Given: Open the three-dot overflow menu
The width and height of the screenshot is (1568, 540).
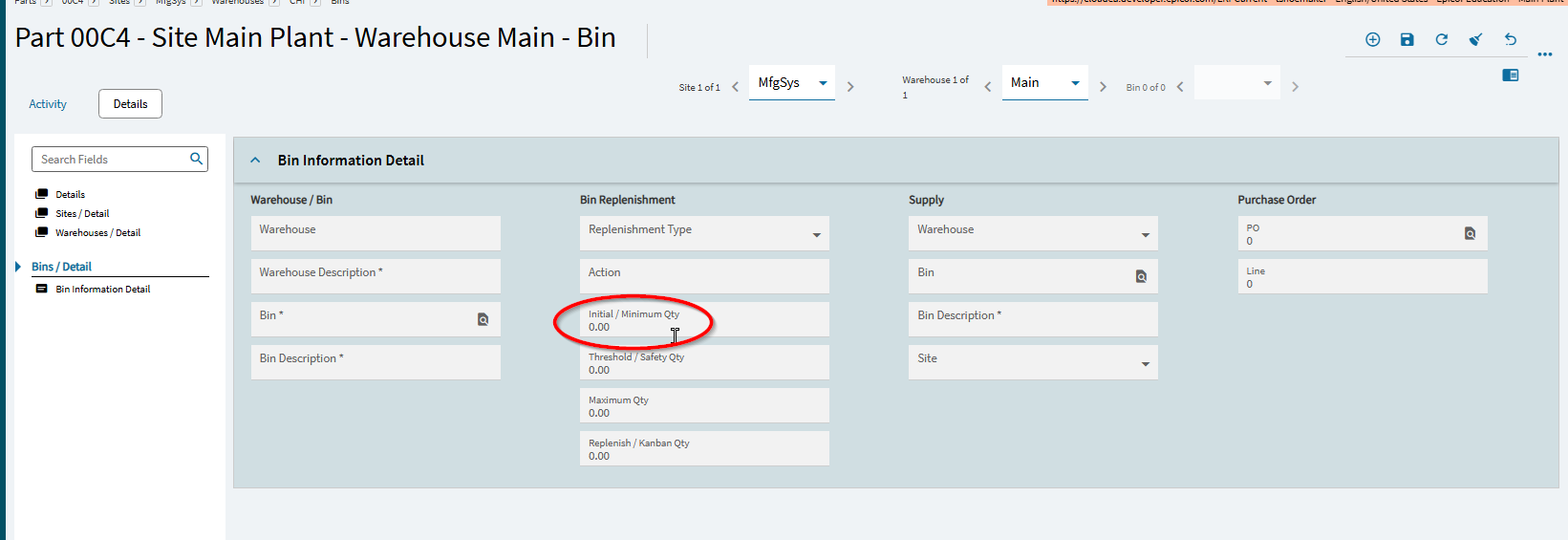Looking at the screenshot, I should tap(1544, 54).
